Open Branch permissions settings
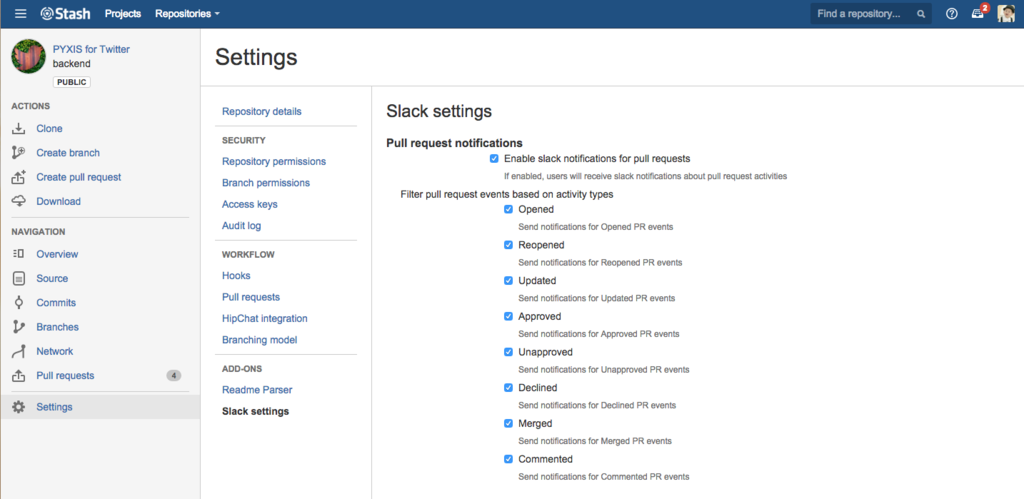1024x499 pixels. coord(266,183)
